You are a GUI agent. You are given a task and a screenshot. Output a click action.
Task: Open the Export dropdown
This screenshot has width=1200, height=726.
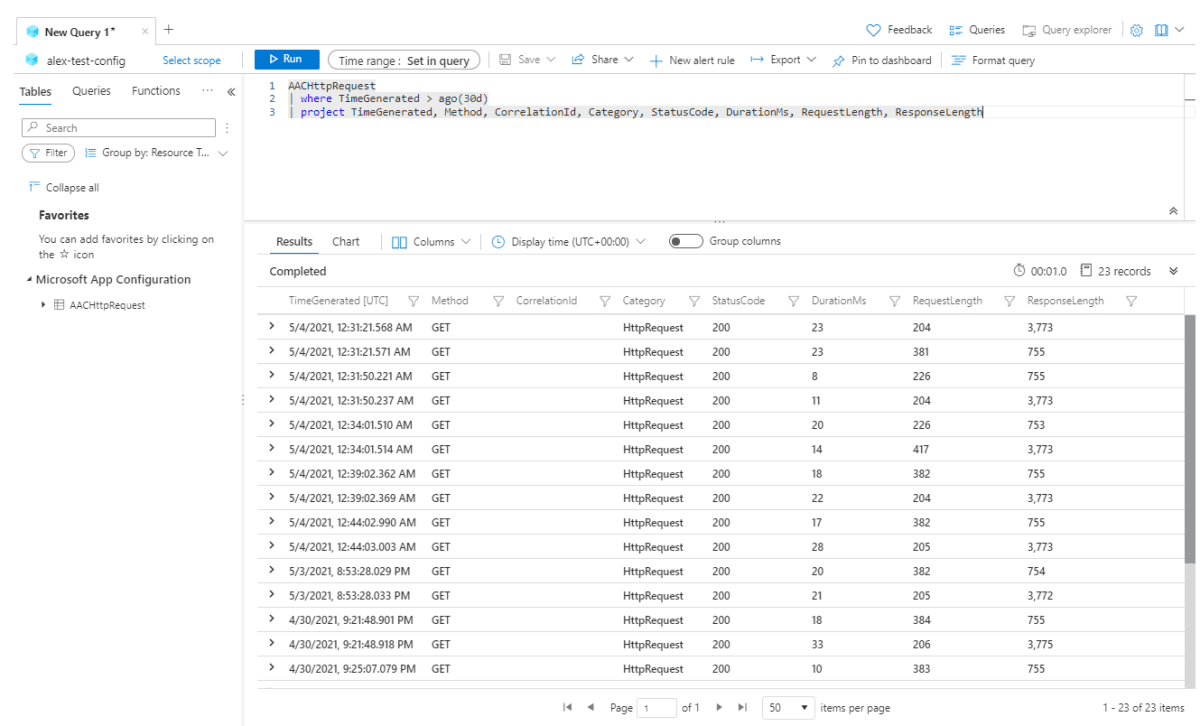(783, 60)
